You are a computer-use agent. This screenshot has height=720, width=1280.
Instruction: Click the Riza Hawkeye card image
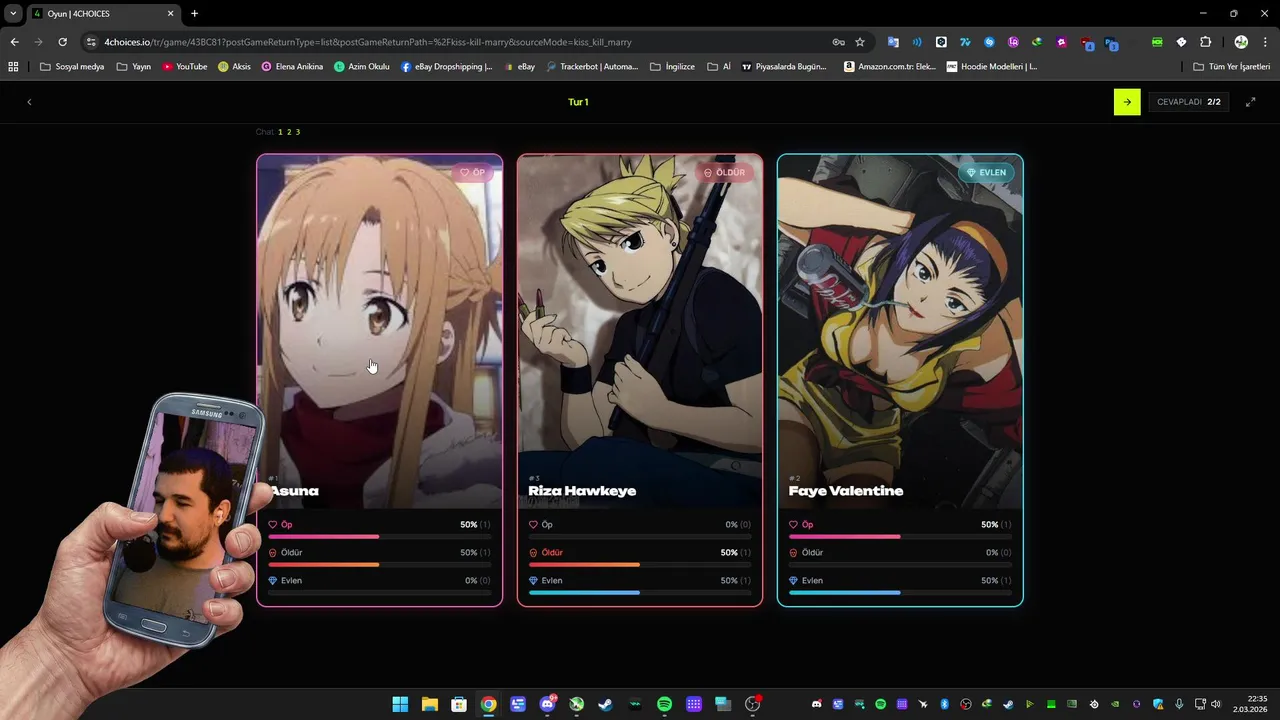640,331
